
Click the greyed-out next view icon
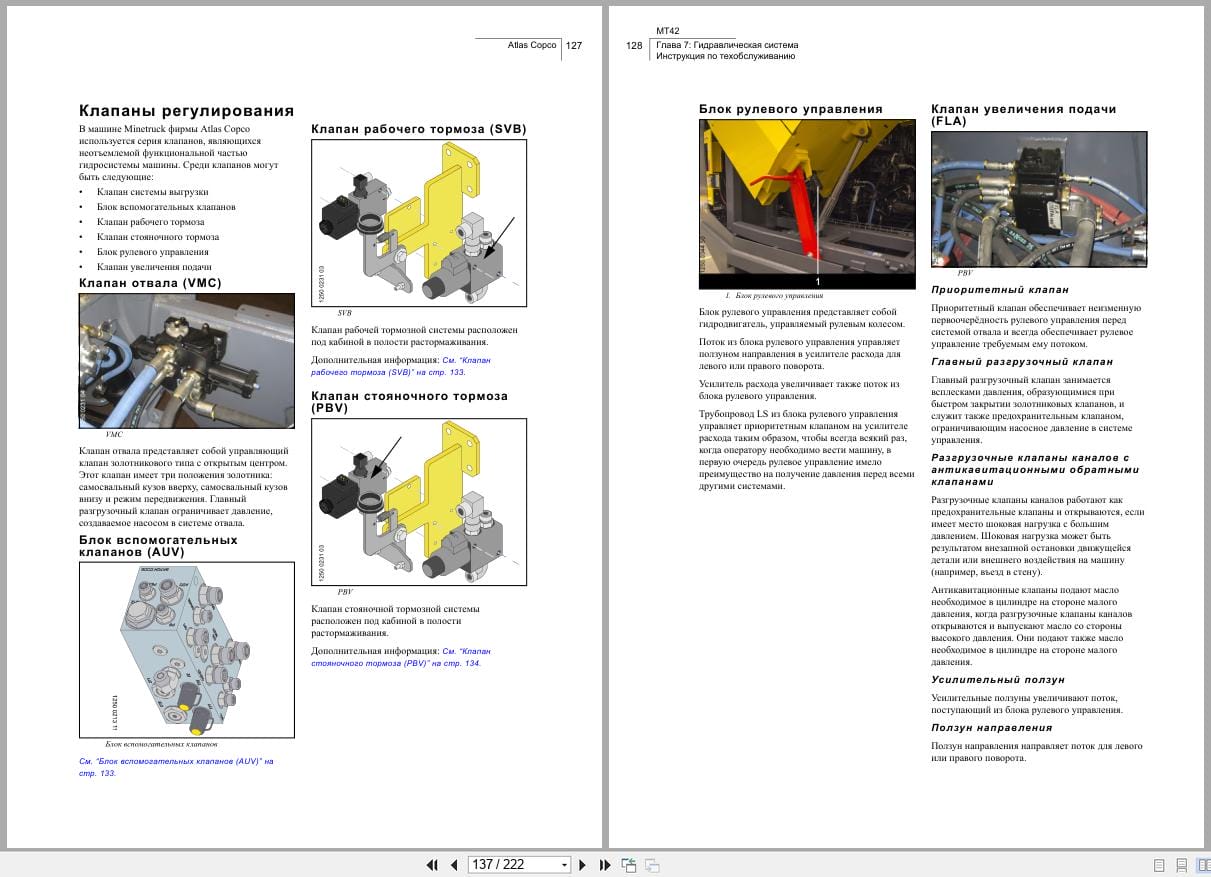click(x=651, y=865)
